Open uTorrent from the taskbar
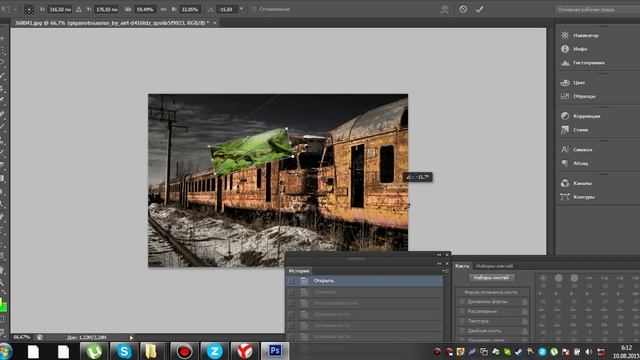This screenshot has height=360, width=640. pos(93,351)
